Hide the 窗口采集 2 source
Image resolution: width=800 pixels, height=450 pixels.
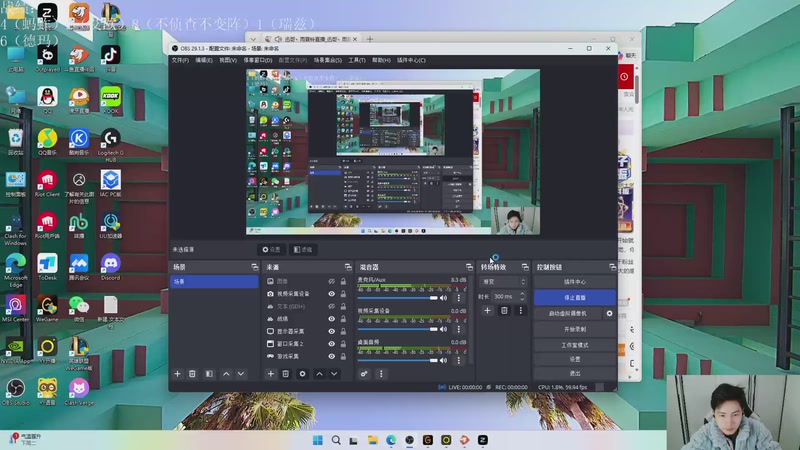point(332,344)
